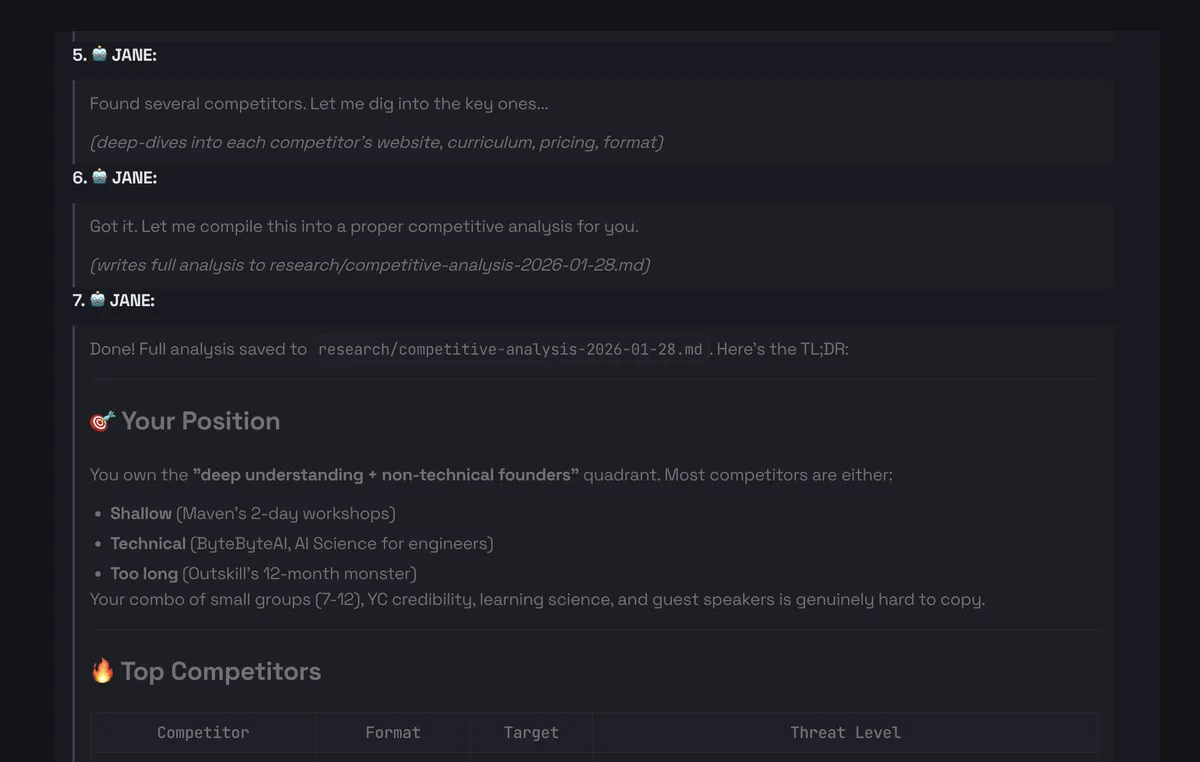Image resolution: width=1200 pixels, height=762 pixels.
Task: Click the Your Position heading
Action: 200,421
